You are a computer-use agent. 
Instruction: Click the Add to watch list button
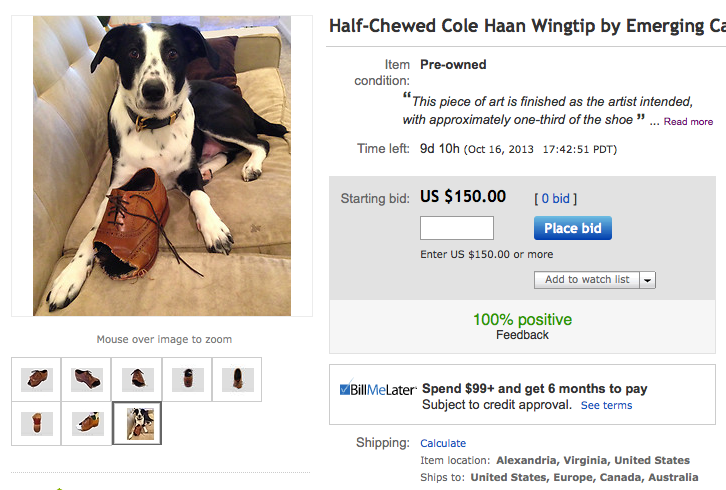587,280
